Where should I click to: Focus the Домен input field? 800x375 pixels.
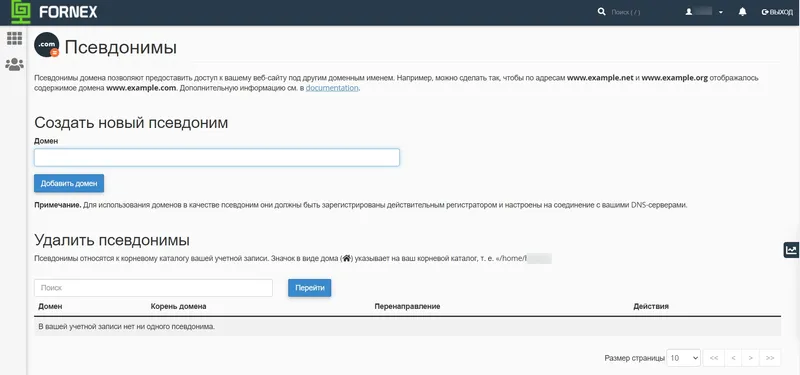point(217,158)
